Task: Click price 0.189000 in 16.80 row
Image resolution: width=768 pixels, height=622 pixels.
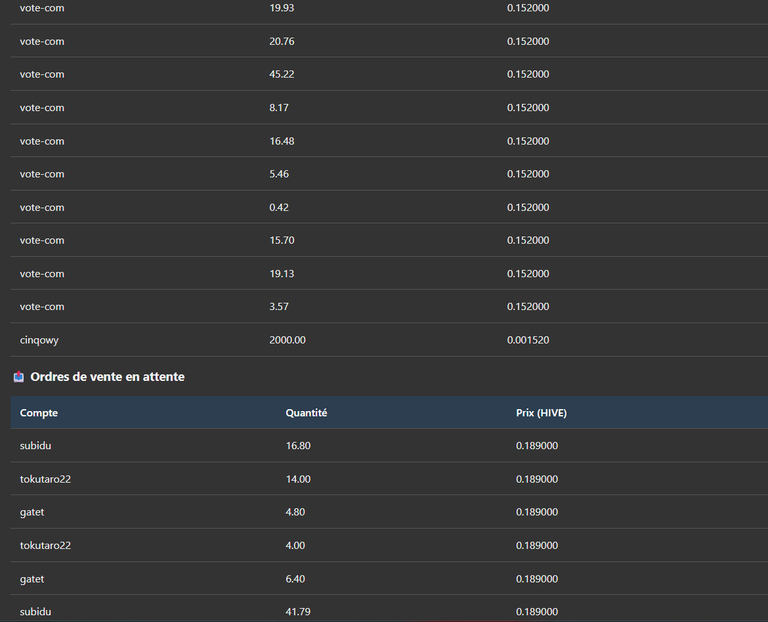Action: coord(537,446)
